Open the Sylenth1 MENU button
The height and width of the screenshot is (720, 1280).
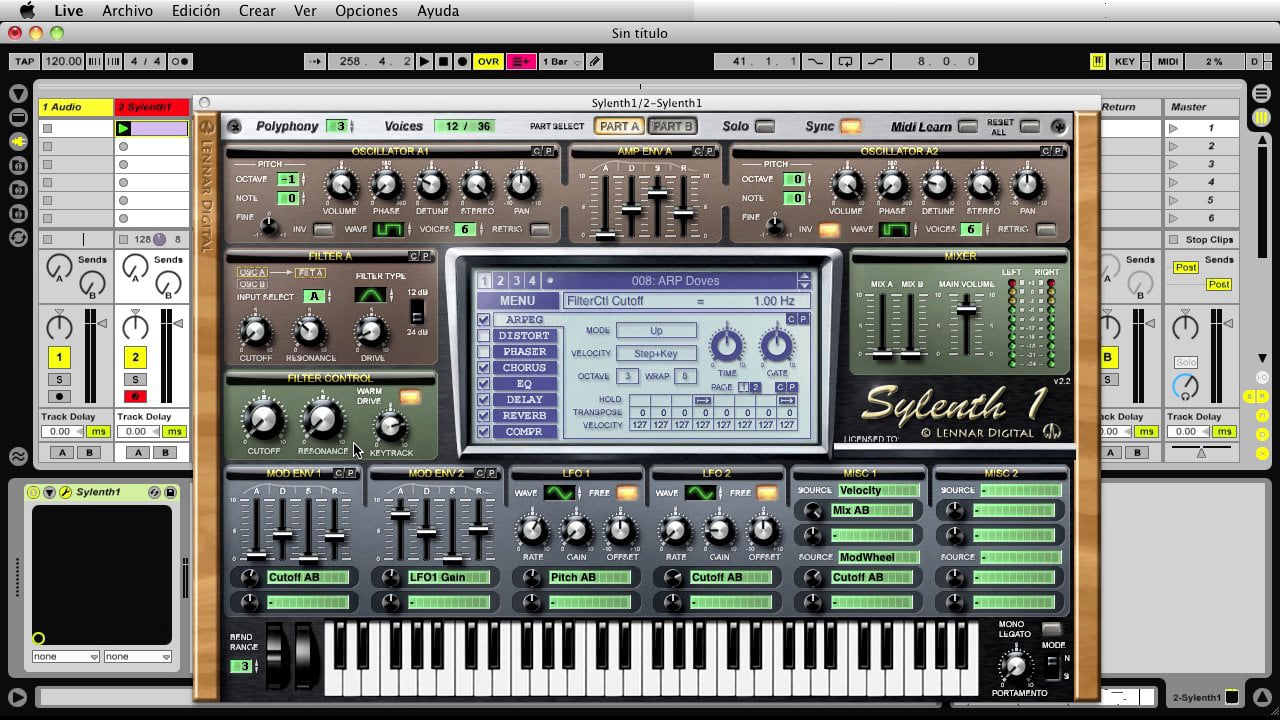click(x=517, y=300)
